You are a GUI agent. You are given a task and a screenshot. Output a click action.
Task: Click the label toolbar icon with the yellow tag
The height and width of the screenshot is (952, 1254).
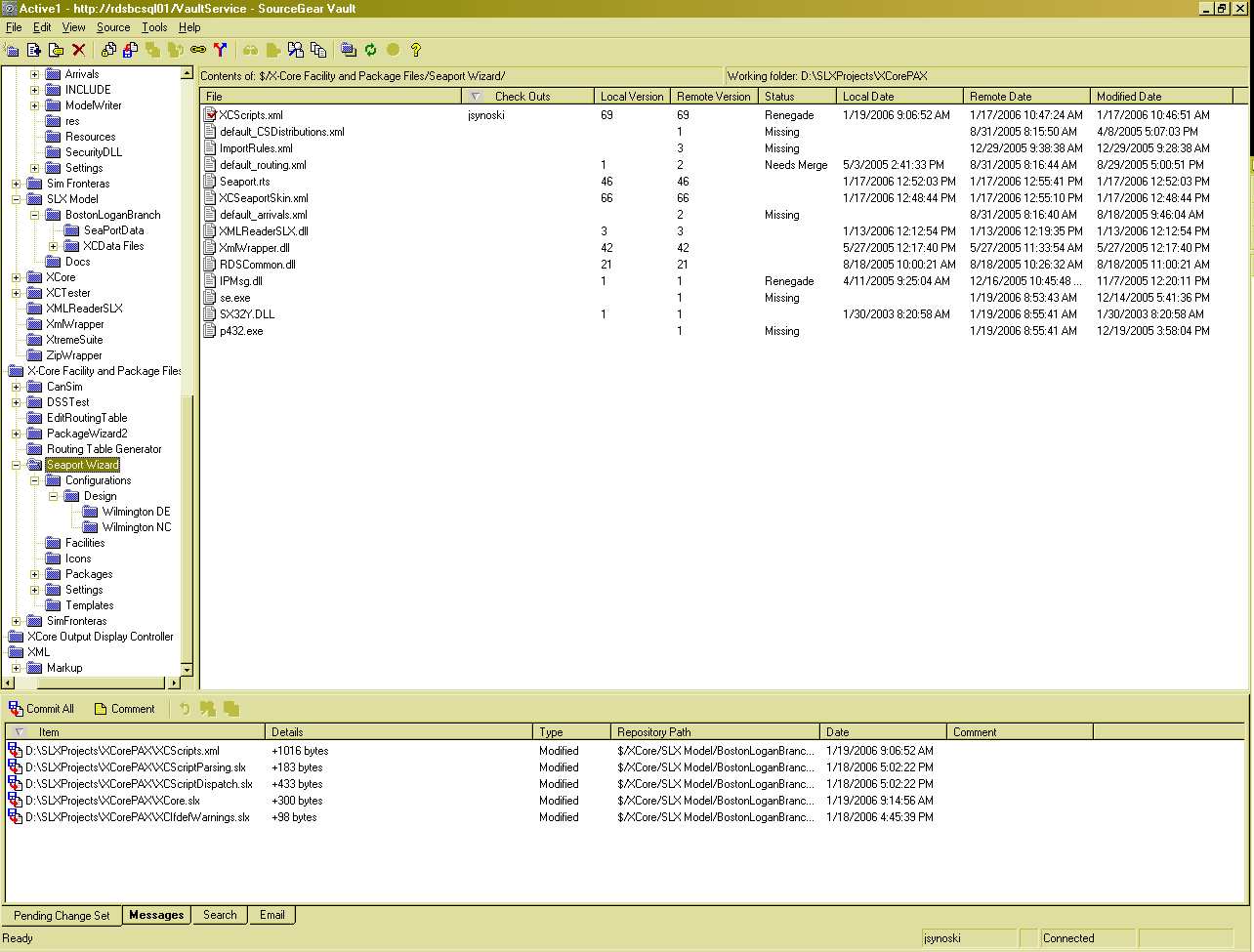[x=56, y=50]
